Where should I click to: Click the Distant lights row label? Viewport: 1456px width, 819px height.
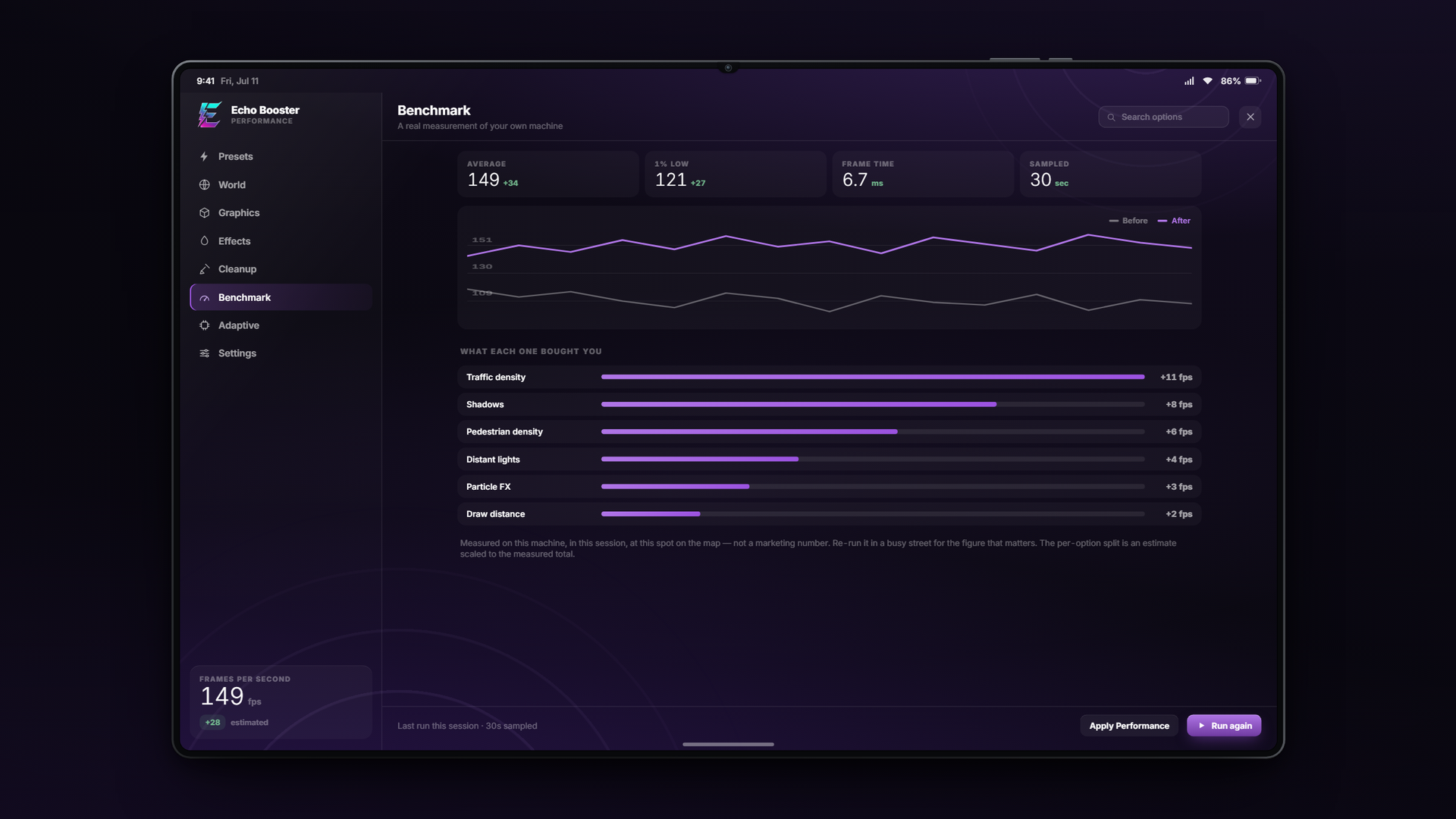click(x=493, y=460)
